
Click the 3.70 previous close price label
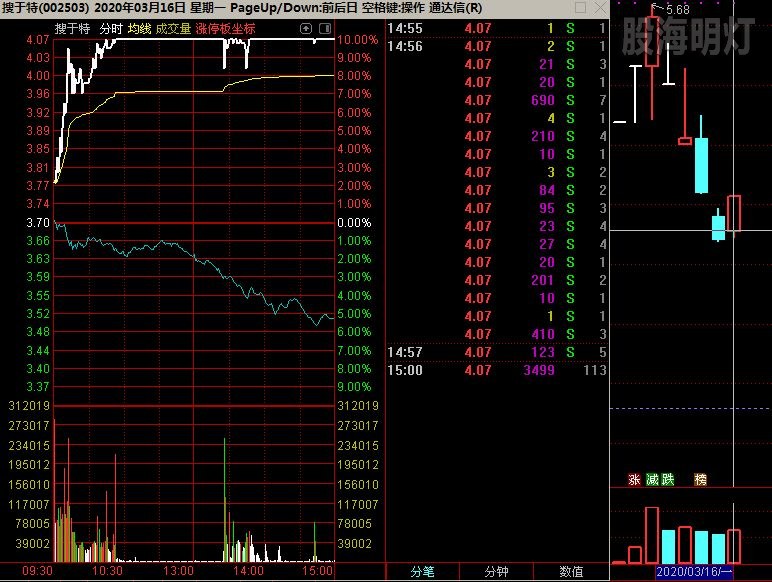(38, 223)
